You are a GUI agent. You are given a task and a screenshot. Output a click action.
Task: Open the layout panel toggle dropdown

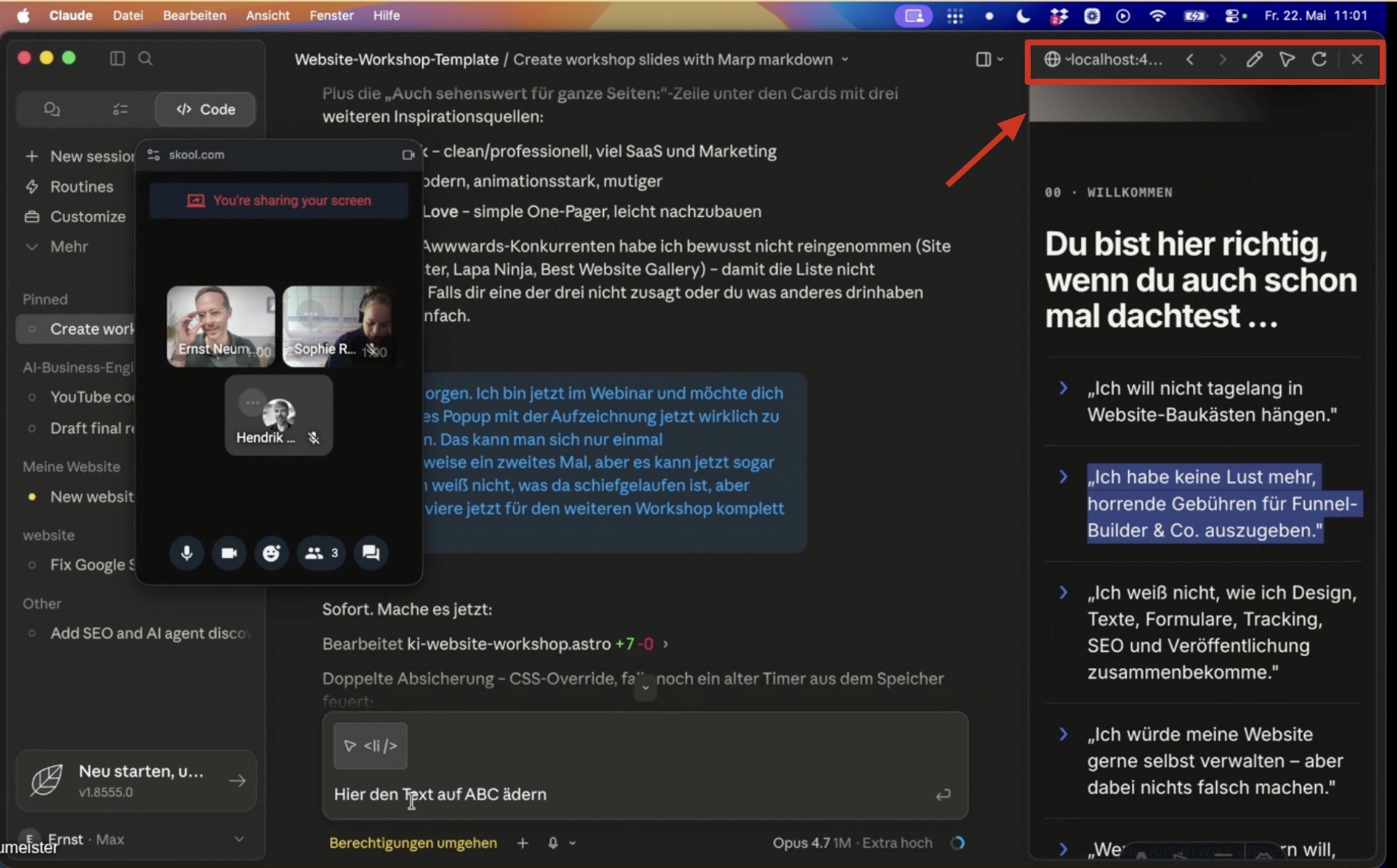pyautogui.click(x=989, y=59)
